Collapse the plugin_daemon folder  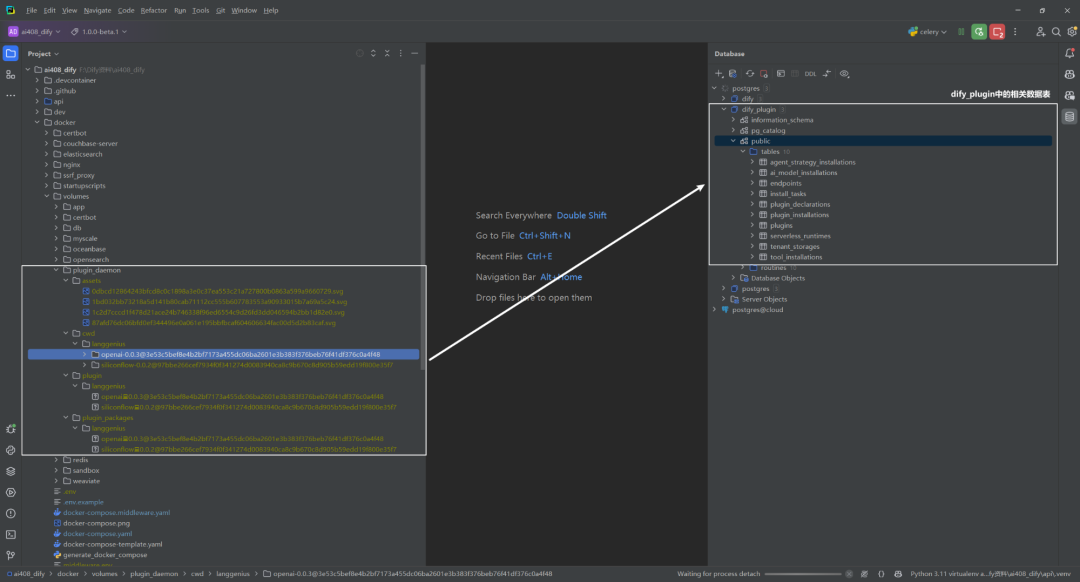[56, 270]
